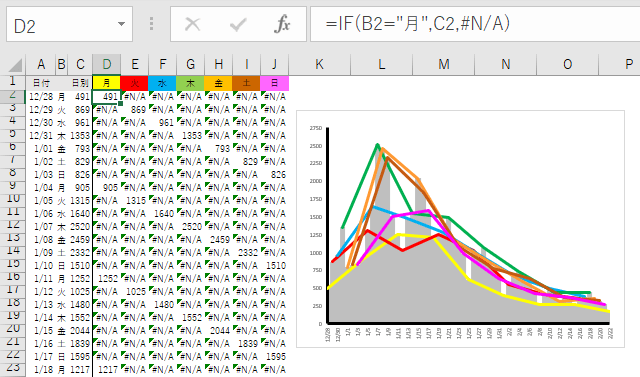Click the formula bar options dots handle
This screenshot has width=640, height=377.
(x=151, y=24)
